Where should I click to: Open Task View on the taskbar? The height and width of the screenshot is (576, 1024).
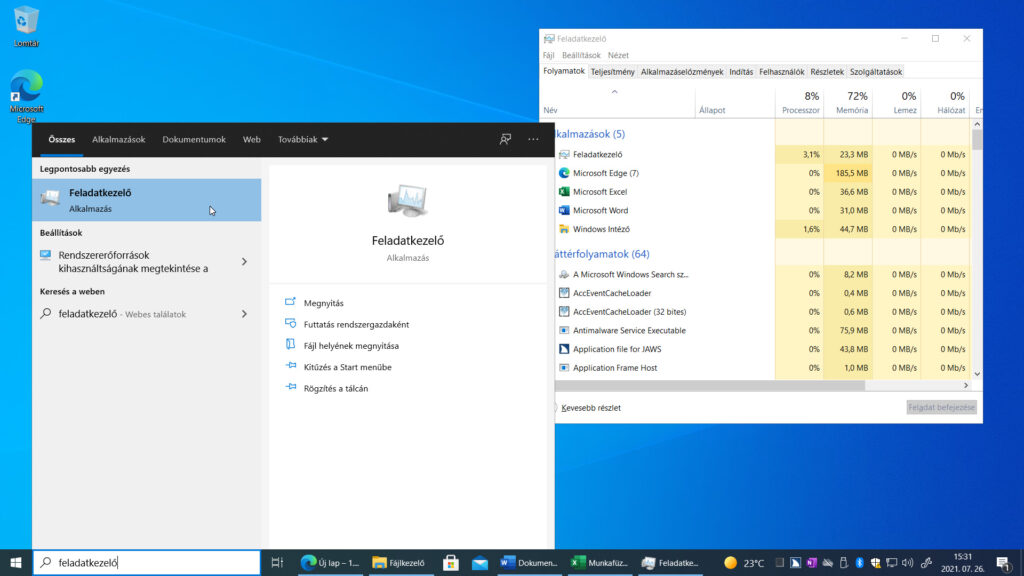(277, 562)
